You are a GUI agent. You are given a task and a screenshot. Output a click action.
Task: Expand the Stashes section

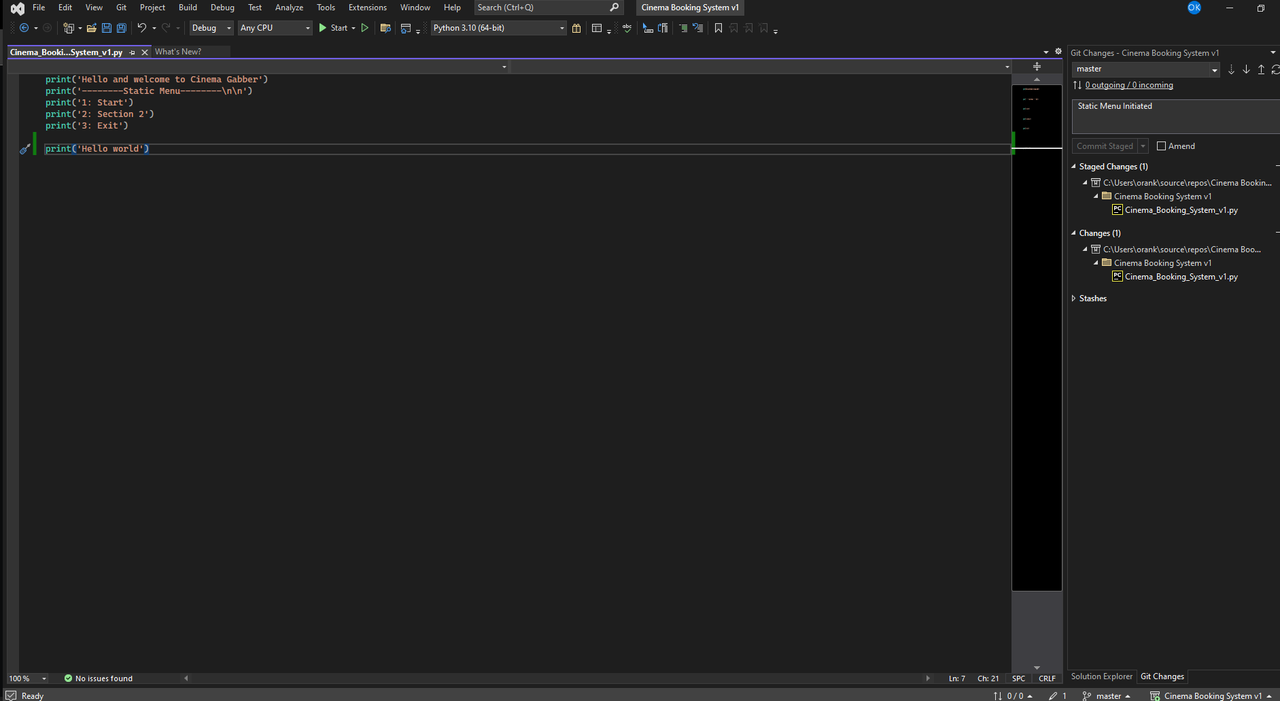[1074, 298]
